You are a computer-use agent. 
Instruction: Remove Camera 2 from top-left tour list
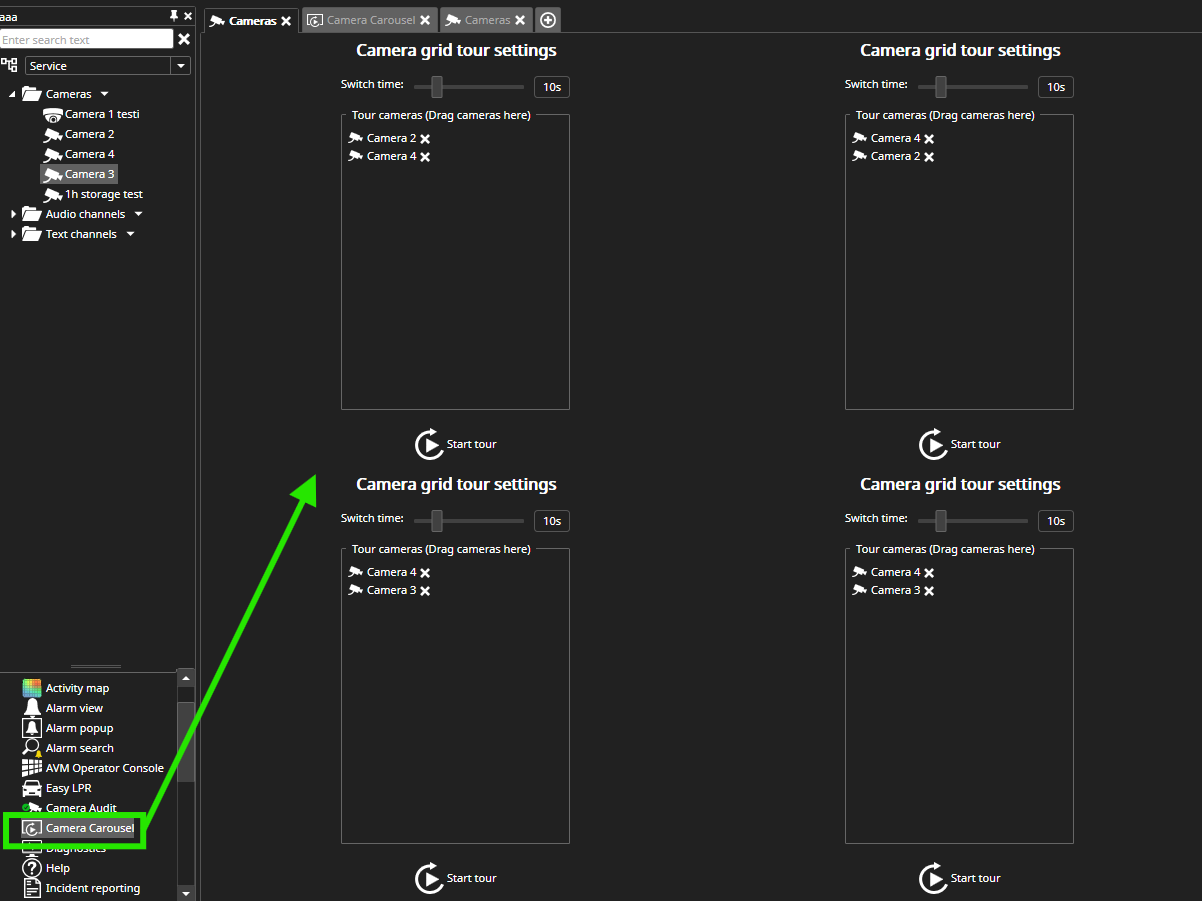pos(425,139)
